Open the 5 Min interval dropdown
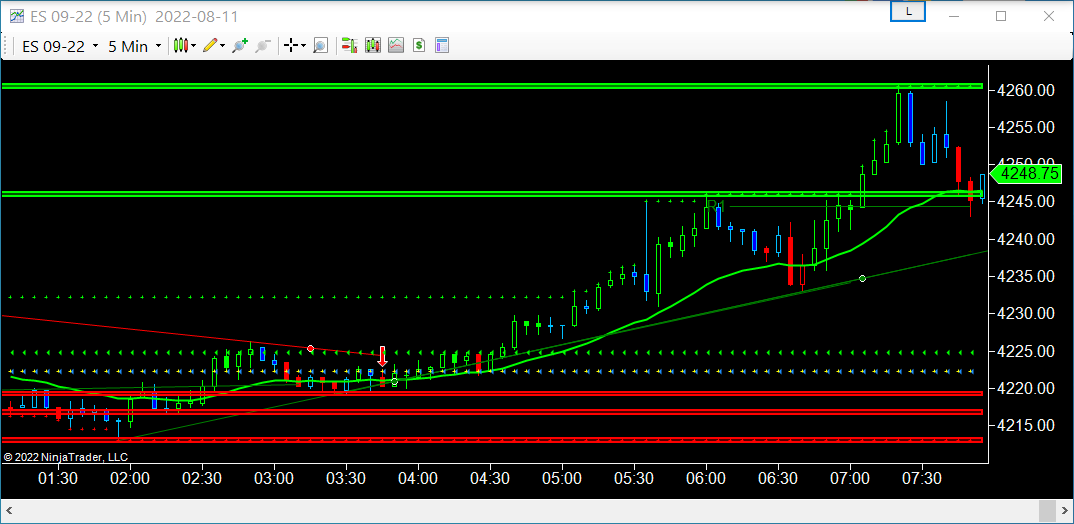The width and height of the screenshot is (1074, 524). pos(134,46)
